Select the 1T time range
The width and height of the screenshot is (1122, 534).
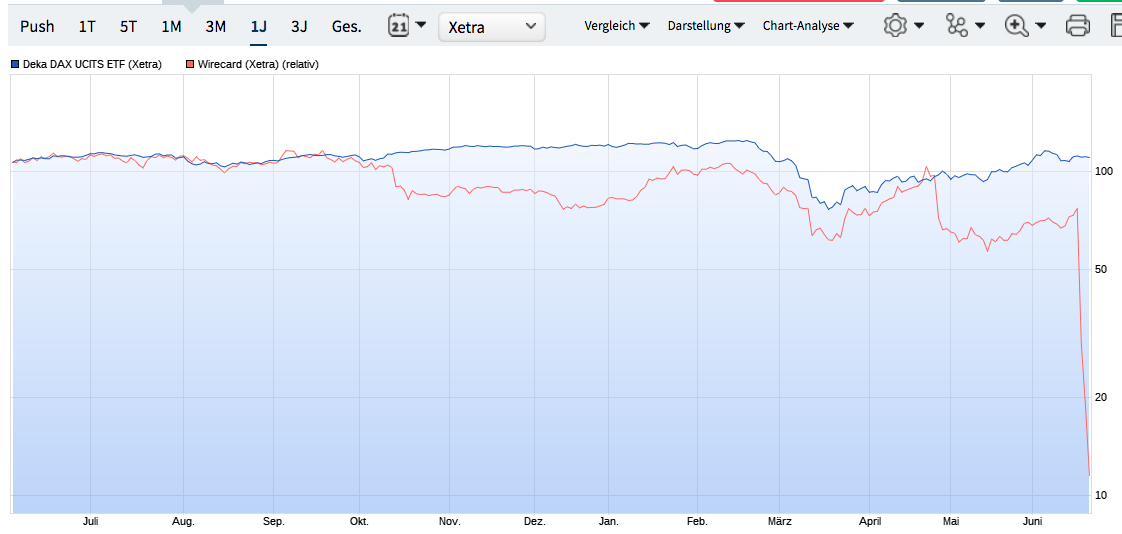pyautogui.click(x=87, y=26)
